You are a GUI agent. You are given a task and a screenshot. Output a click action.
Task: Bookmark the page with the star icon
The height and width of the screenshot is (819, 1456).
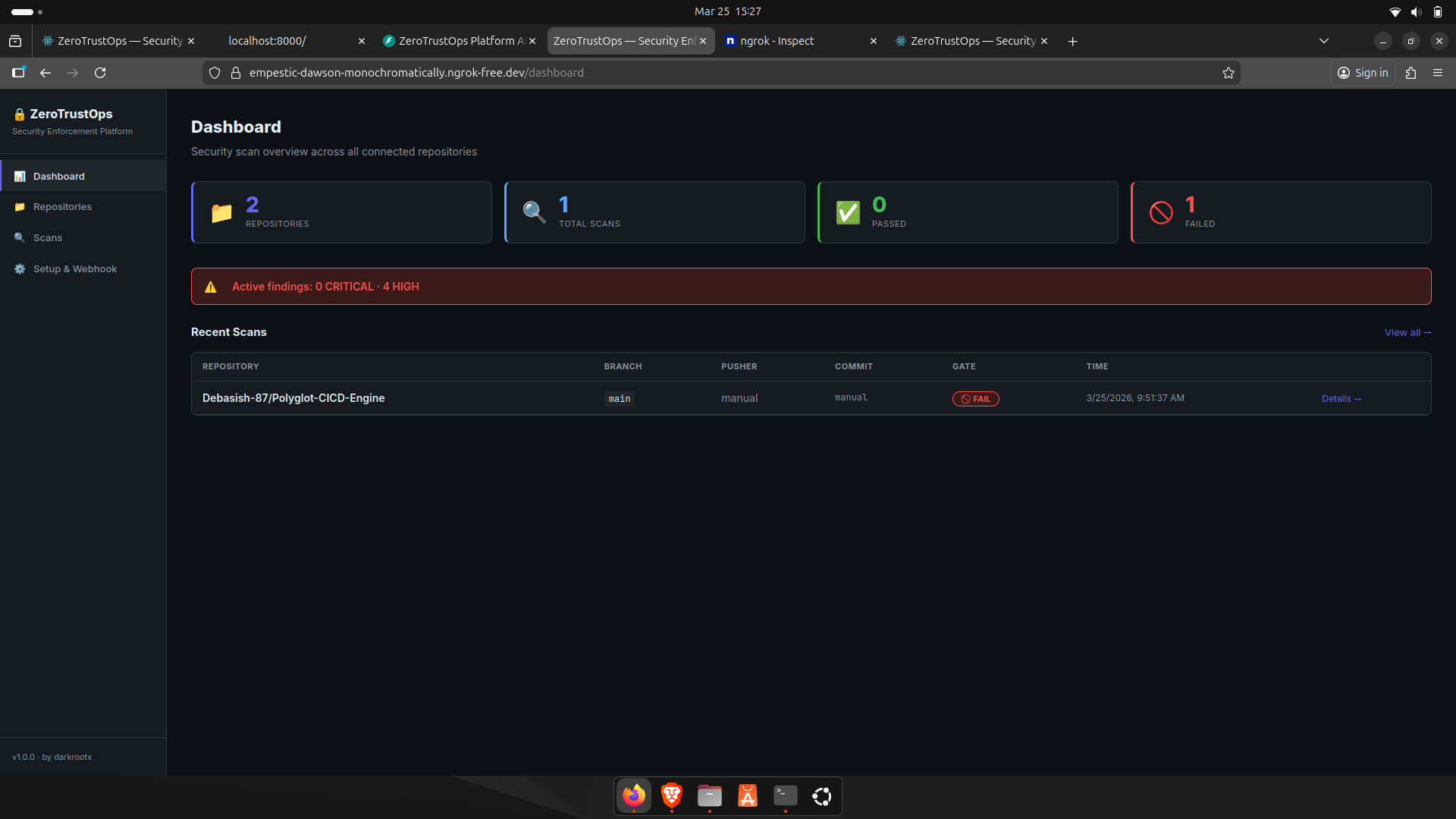point(1228,73)
